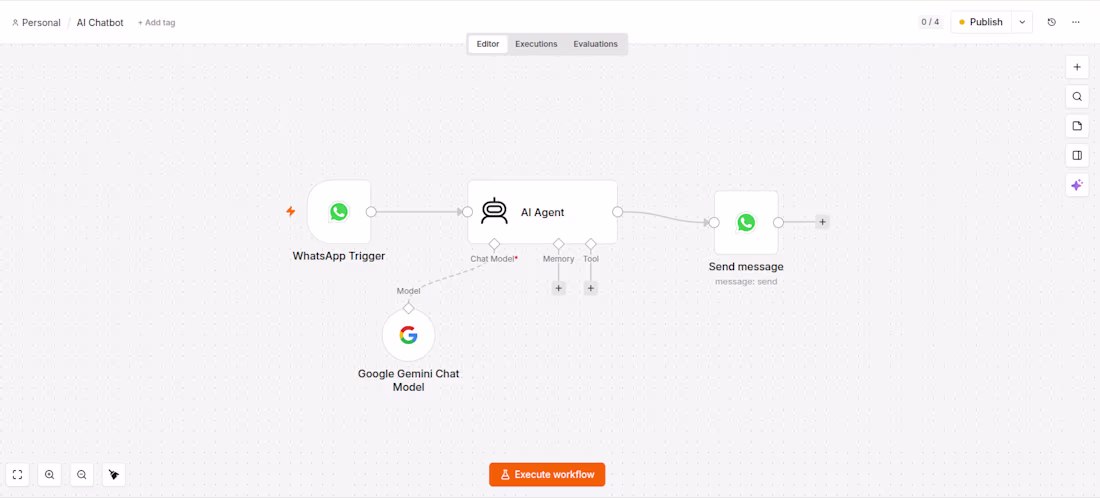Click the AI Chatbot workflow name
The height and width of the screenshot is (498, 1100).
tap(100, 22)
